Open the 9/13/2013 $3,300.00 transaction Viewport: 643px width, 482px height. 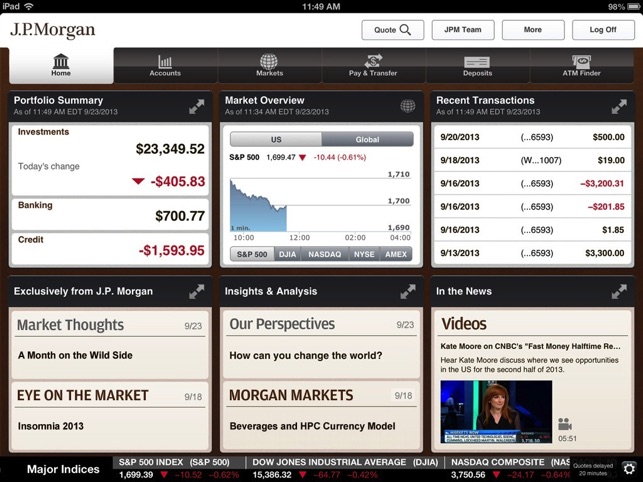click(532, 253)
